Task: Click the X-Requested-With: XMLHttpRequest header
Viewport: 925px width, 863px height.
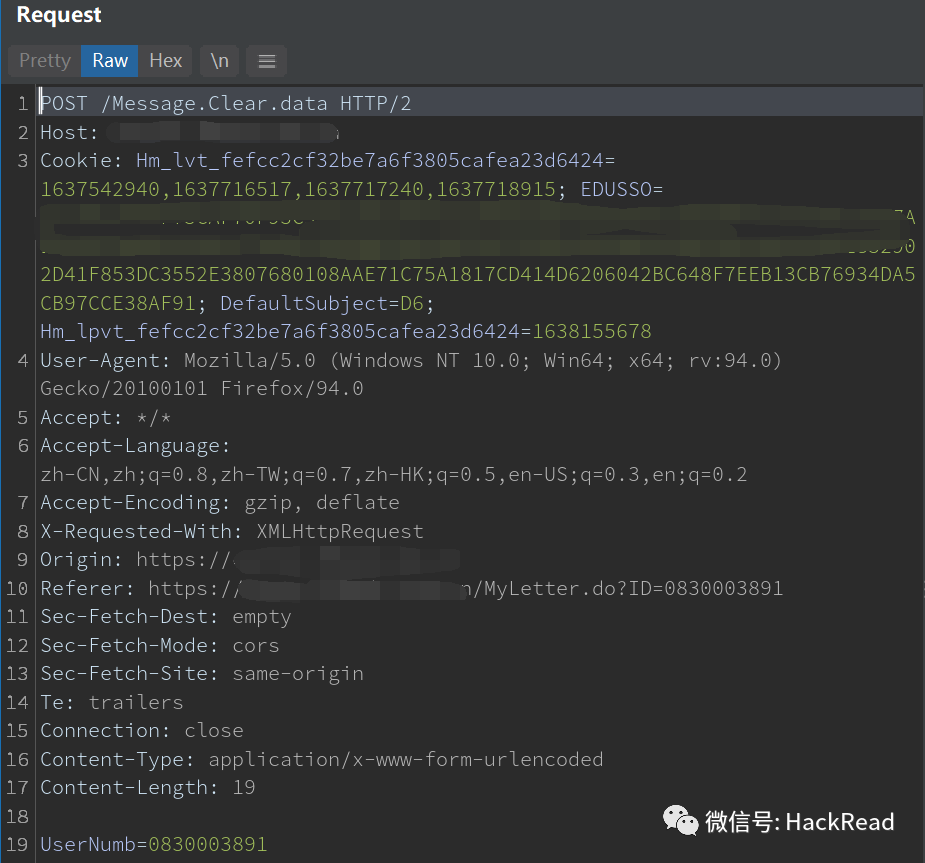Action: pyautogui.click(x=232, y=531)
